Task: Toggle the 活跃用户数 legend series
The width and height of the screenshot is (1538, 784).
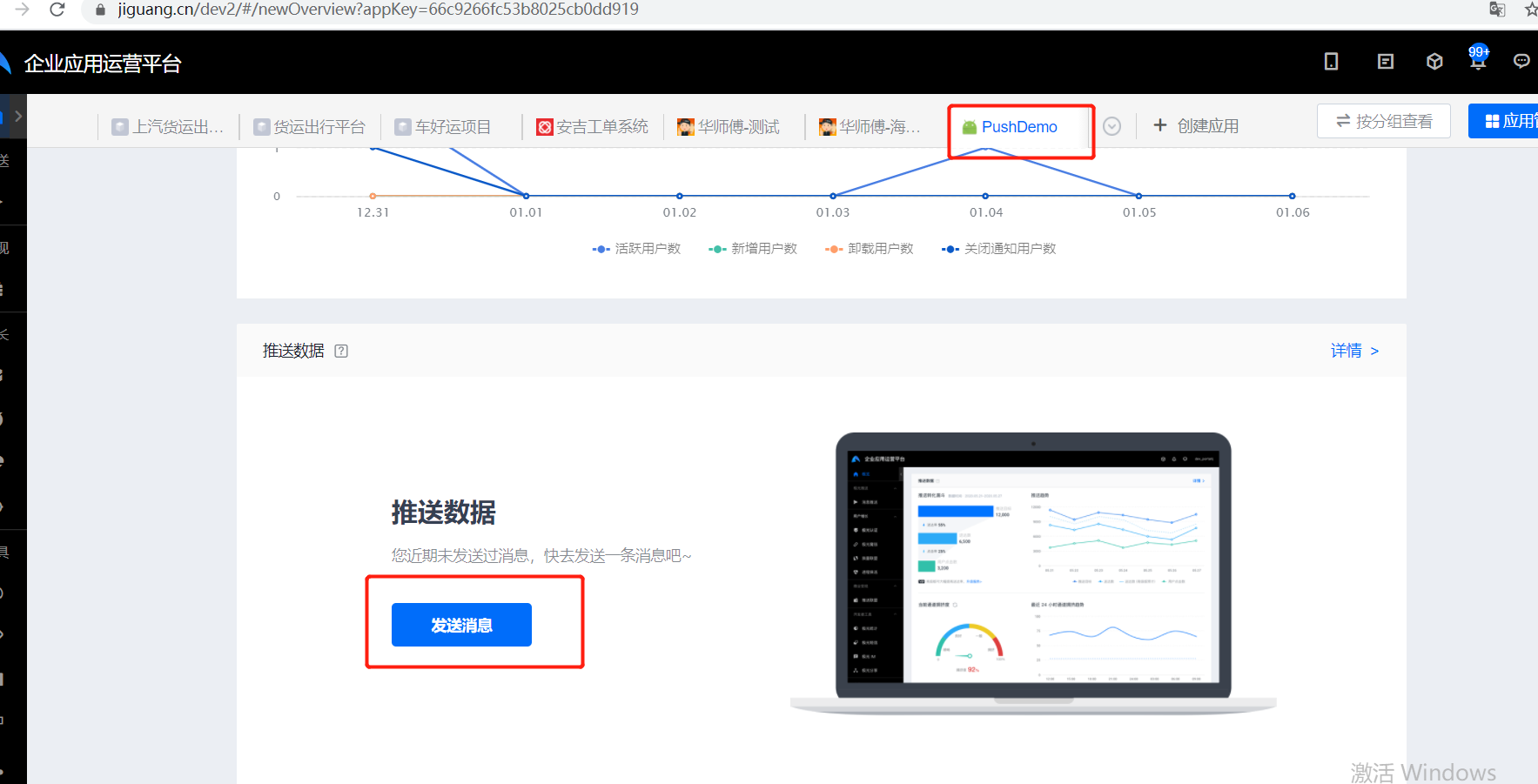Action: point(637,249)
